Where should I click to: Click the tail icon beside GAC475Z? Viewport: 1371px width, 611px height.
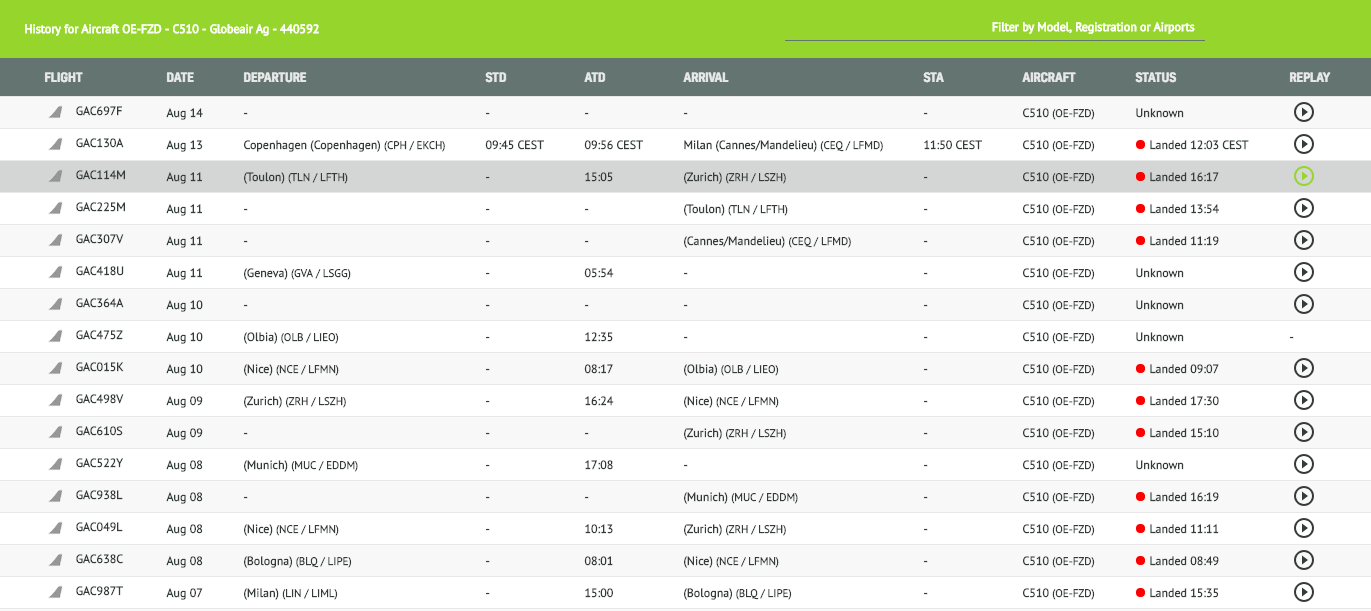coord(56,337)
